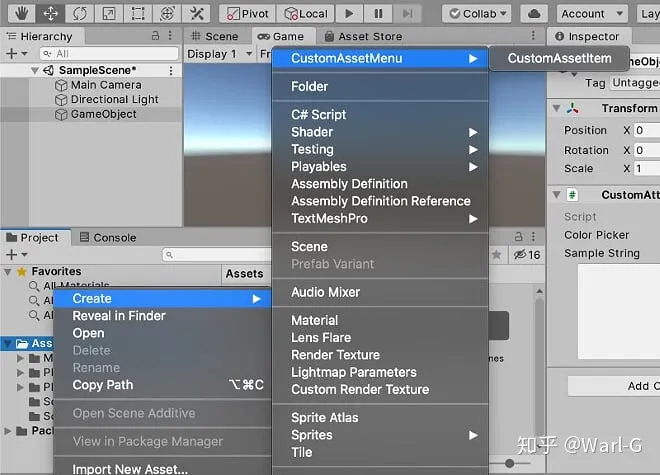Screen dimensions: 660x475
Task: Select Reveal in Finder menu entry
Action: (x=162, y=316)
